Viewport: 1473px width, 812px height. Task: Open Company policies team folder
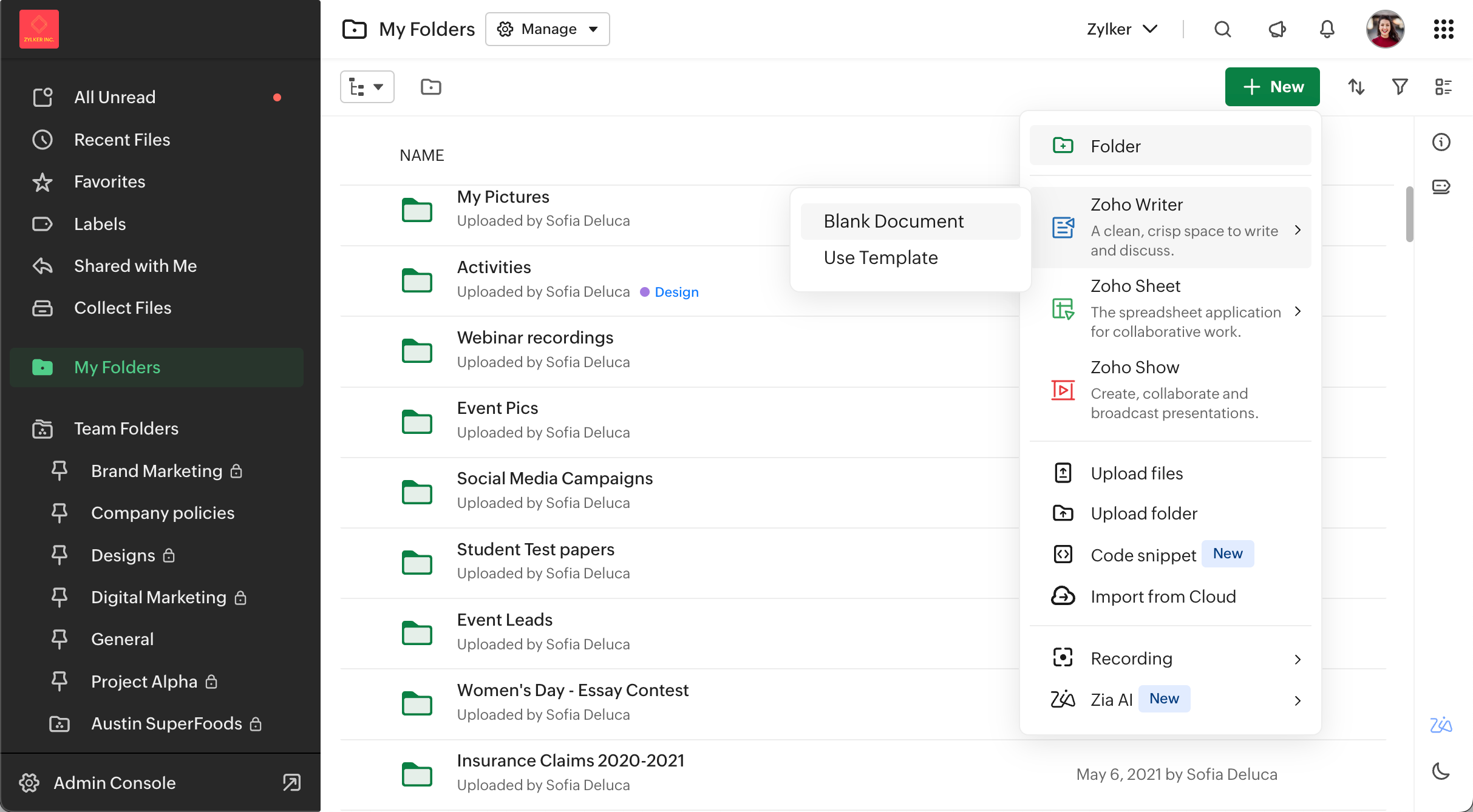click(157, 513)
